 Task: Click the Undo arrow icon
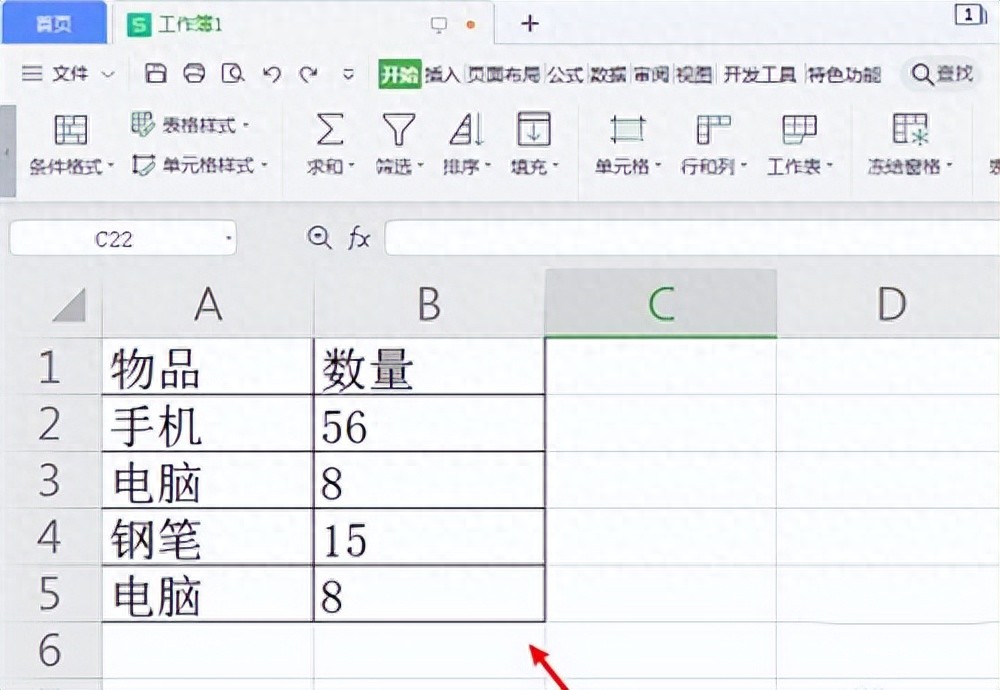272,75
